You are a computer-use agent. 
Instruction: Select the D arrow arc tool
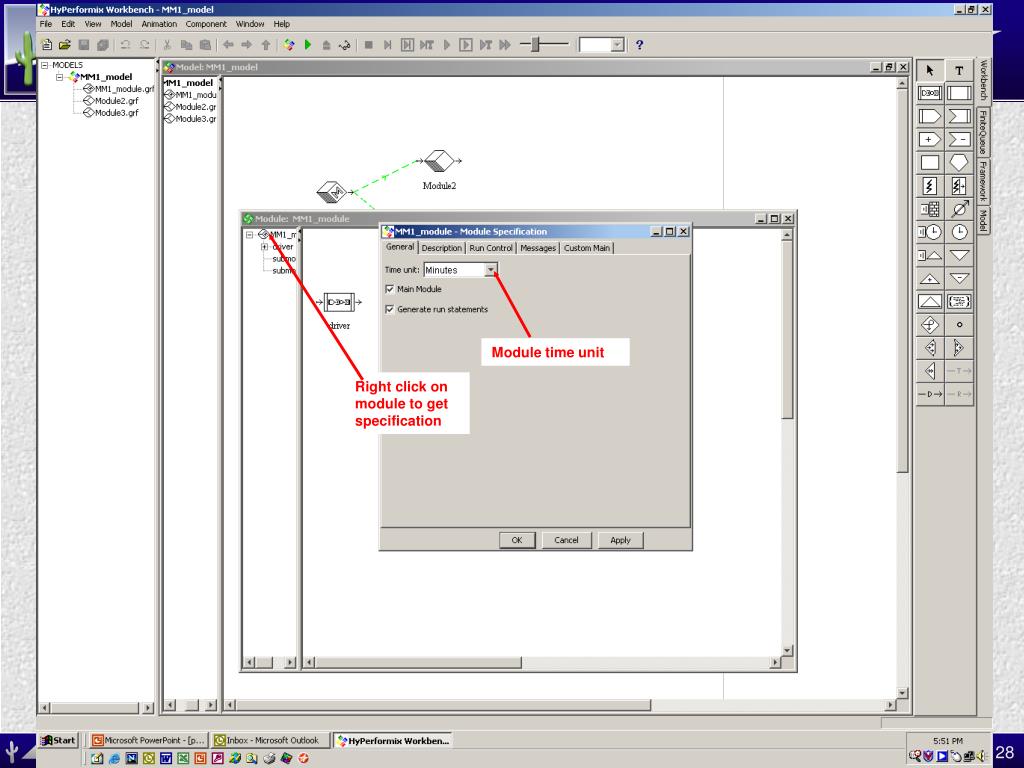coord(930,394)
